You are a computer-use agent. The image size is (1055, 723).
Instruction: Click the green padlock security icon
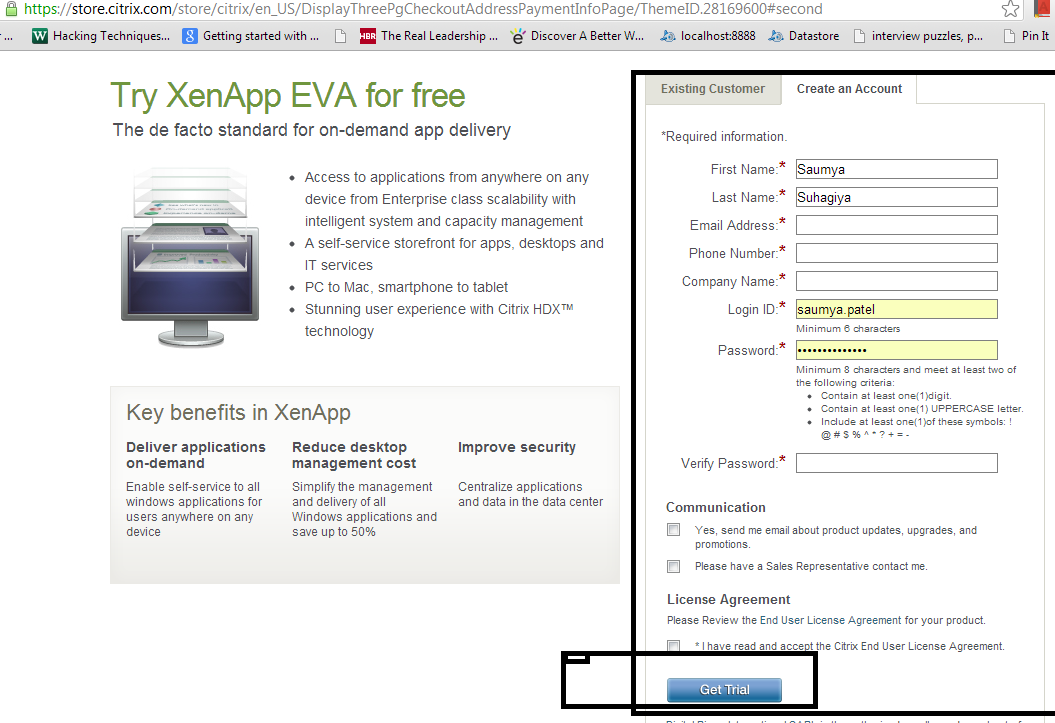(11, 8)
